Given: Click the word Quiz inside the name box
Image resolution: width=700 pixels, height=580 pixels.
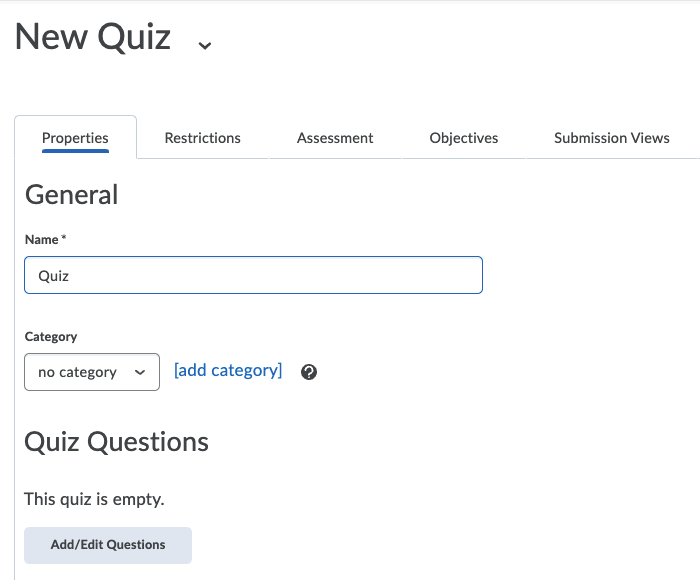Looking at the screenshot, I should (53, 276).
